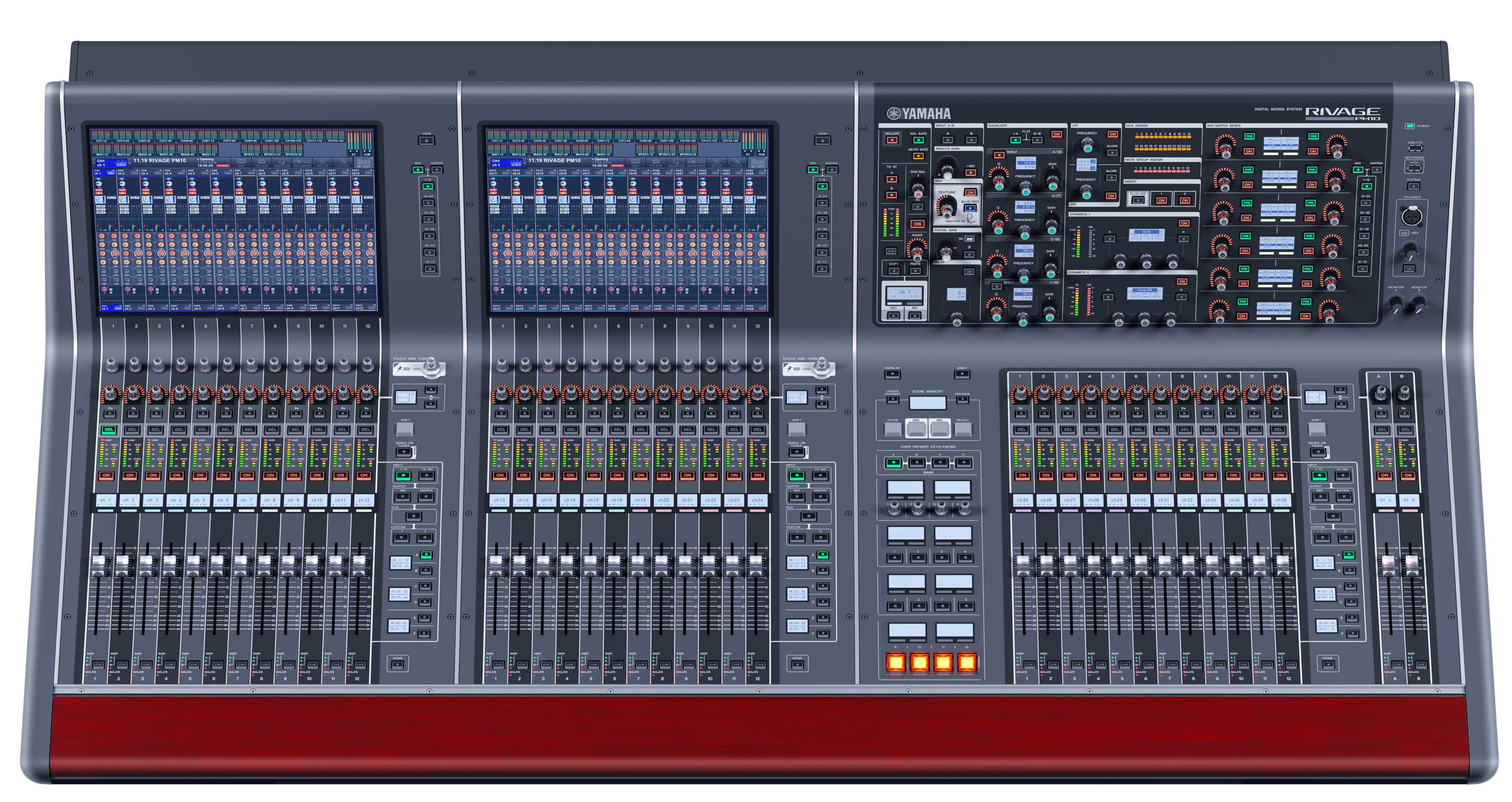Image resolution: width=1512 pixels, height=802 pixels.
Task: Click the lit orange USER DEFINED key 9
Action: 896,663
